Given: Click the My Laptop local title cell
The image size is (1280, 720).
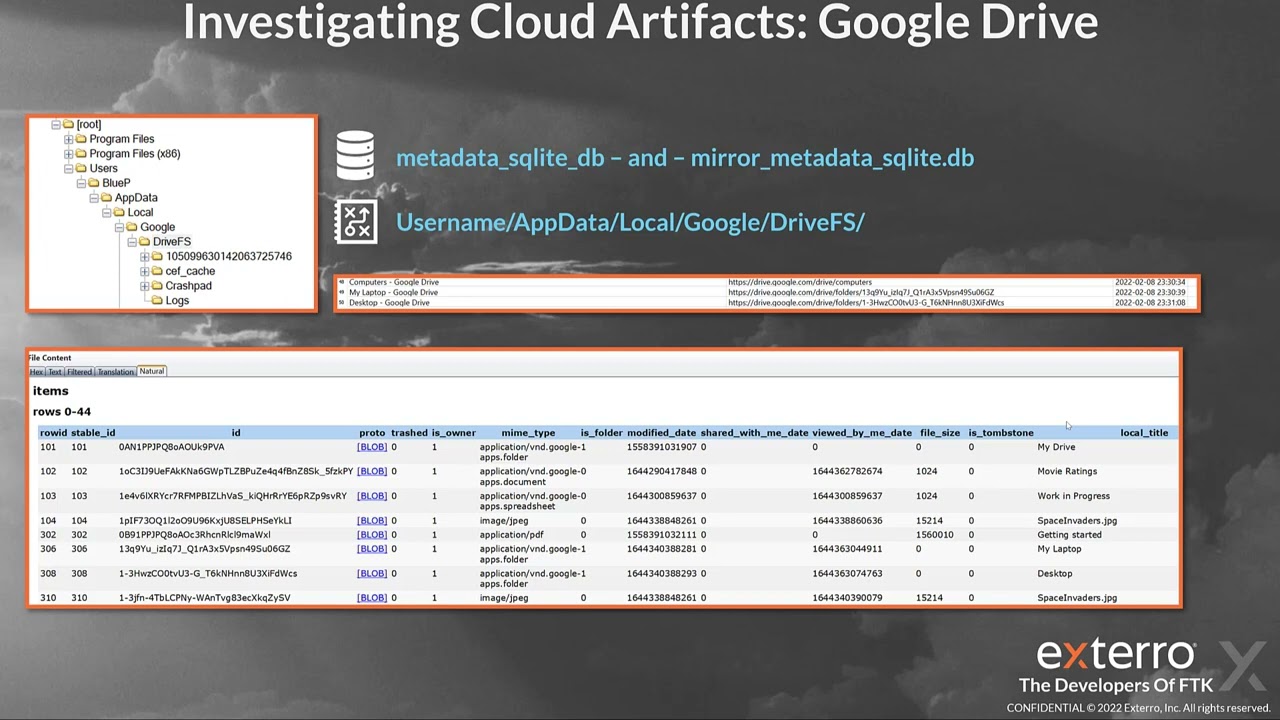Looking at the screenshot, I should [1059, 549].
